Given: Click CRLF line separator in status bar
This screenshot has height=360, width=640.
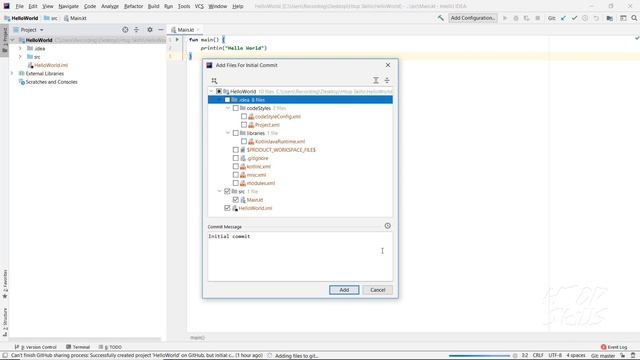Looking at the screenshot, I should click(538, 356).
